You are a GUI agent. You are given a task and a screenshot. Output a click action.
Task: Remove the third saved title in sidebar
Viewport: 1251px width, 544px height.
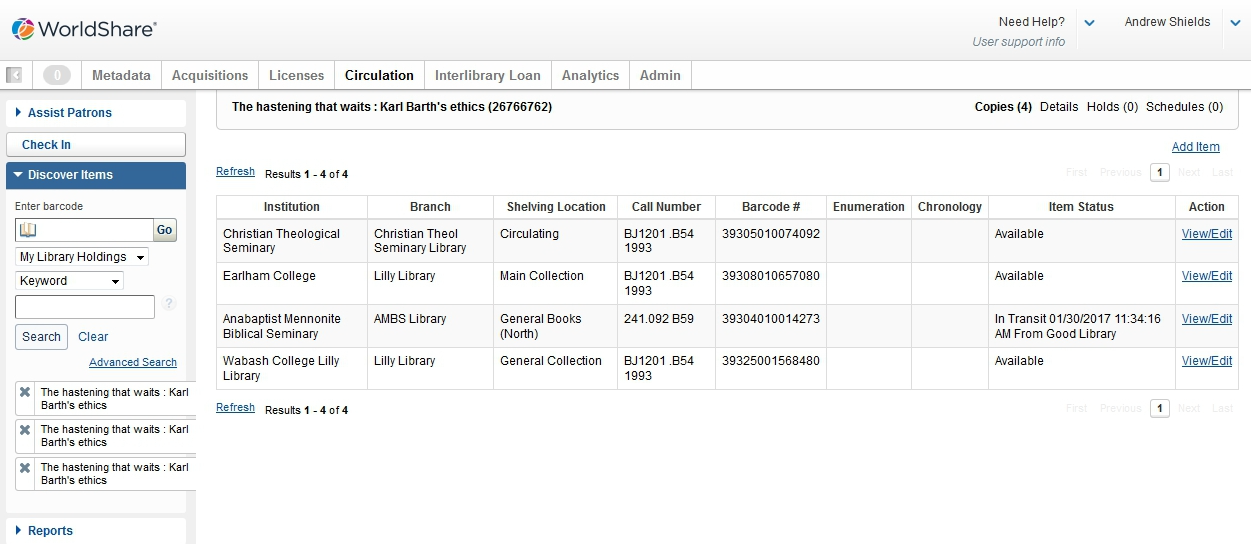coord(25,467)
